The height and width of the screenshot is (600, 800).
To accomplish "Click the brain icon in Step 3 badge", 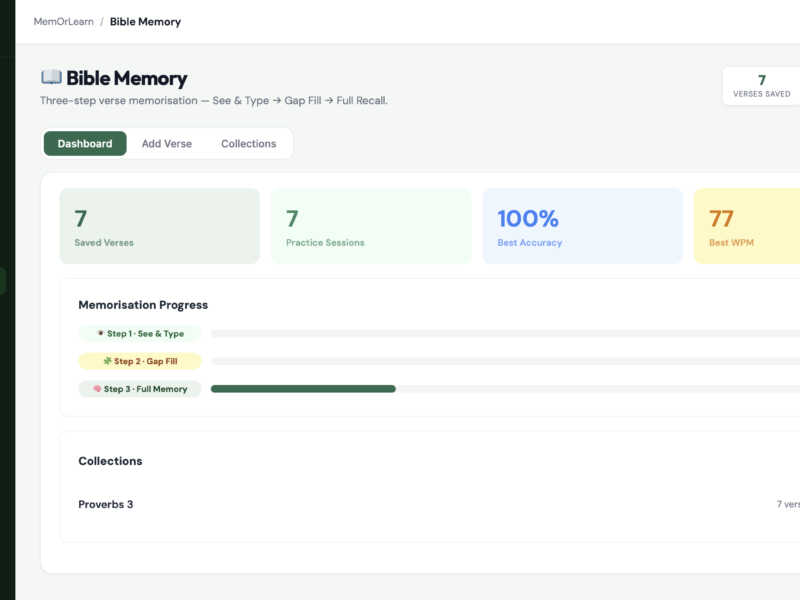I will (x=97, y=389).
